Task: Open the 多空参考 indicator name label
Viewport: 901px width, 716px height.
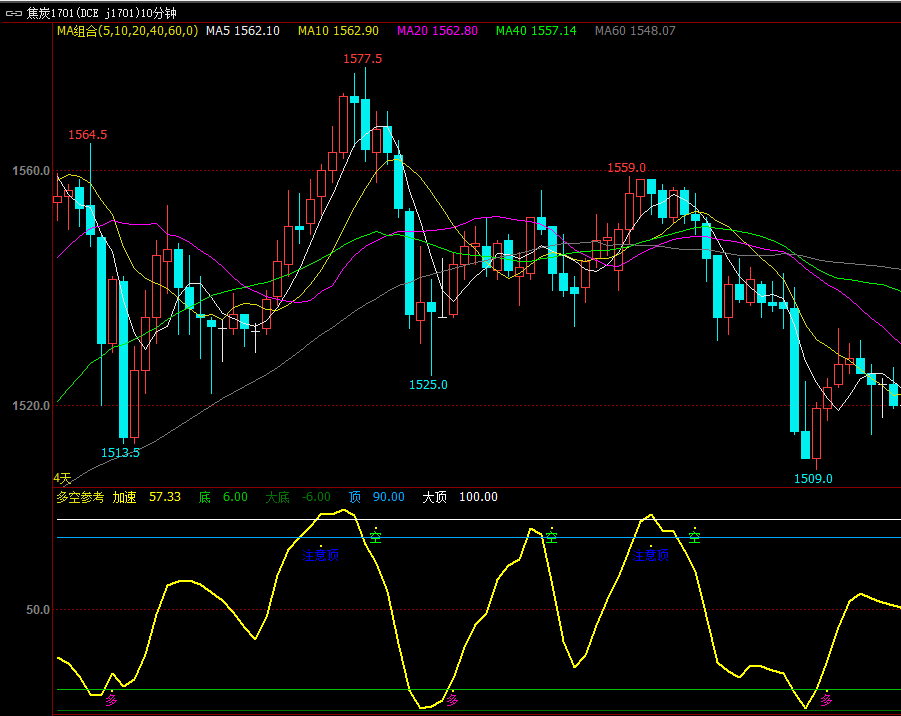Action: (80, 497)
